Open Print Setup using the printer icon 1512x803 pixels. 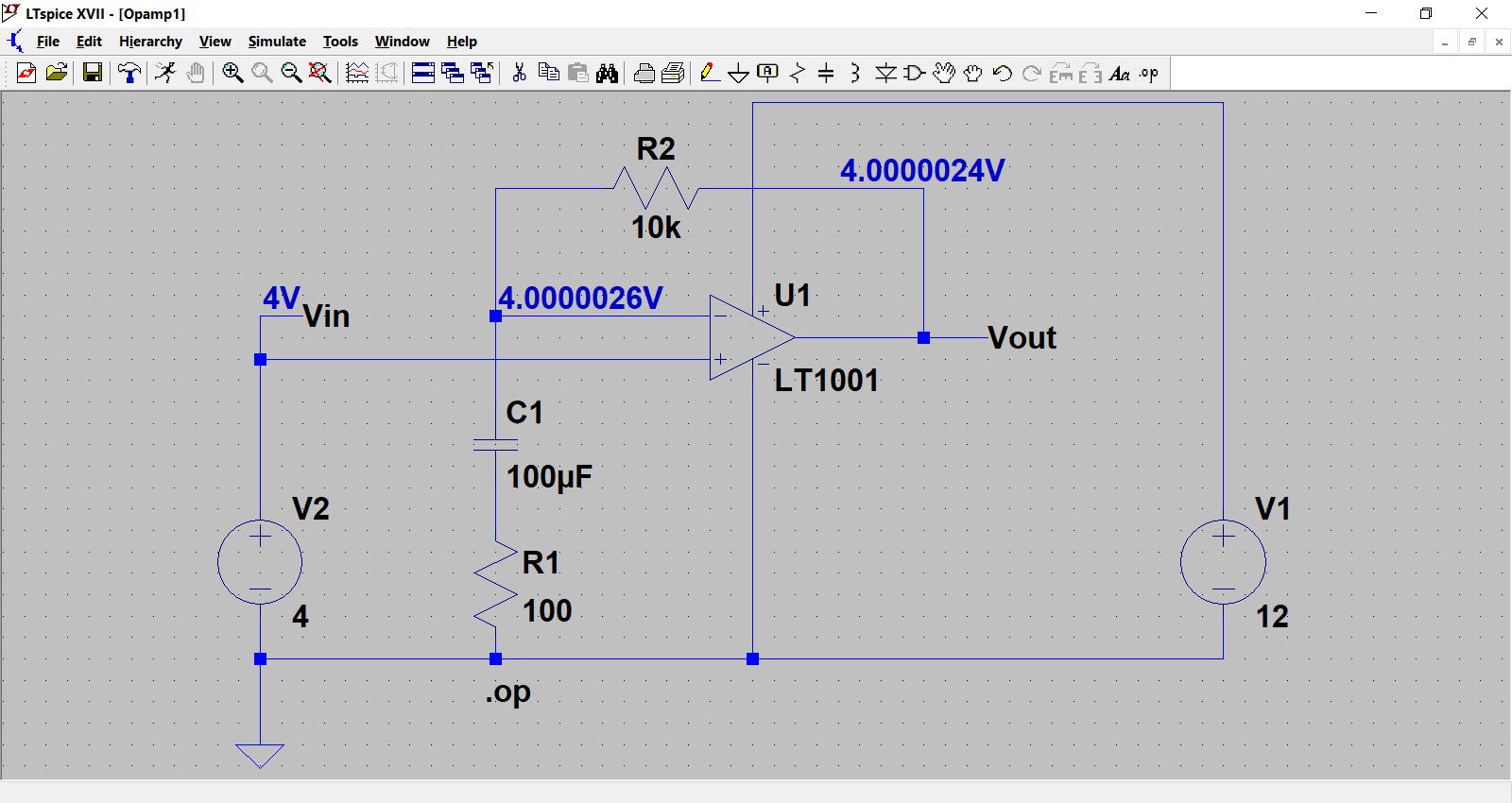pos(644,73)
